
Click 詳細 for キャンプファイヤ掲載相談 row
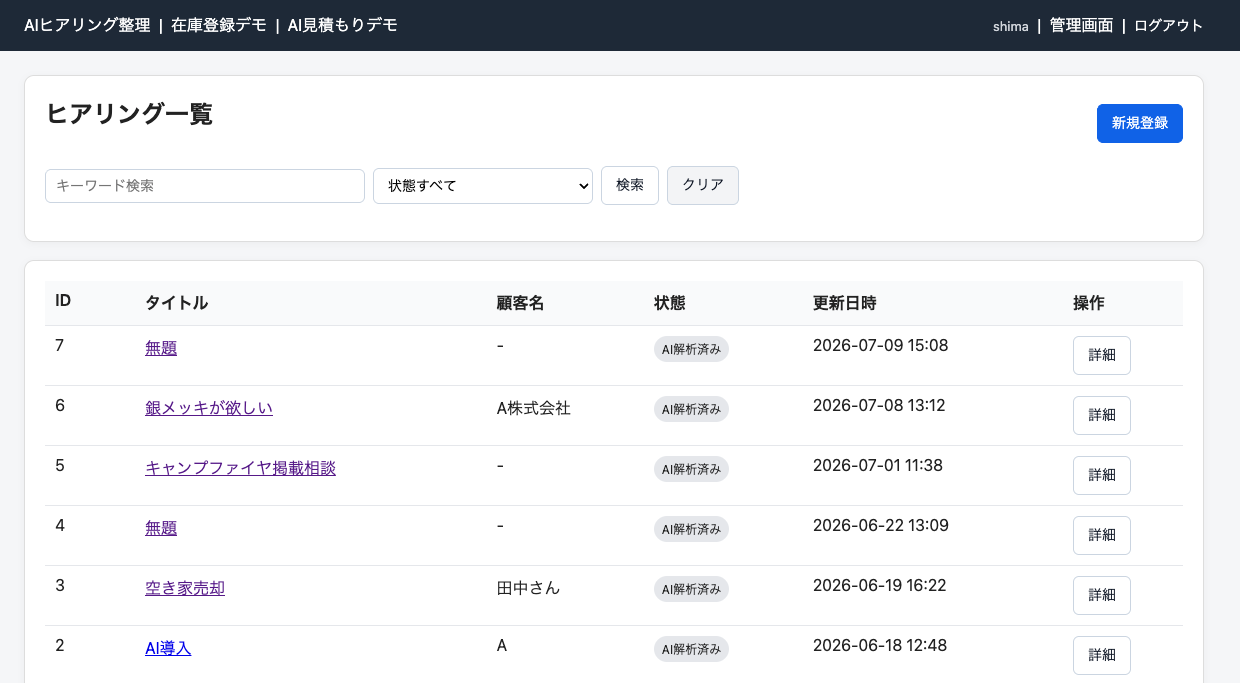coord(1102,475)
